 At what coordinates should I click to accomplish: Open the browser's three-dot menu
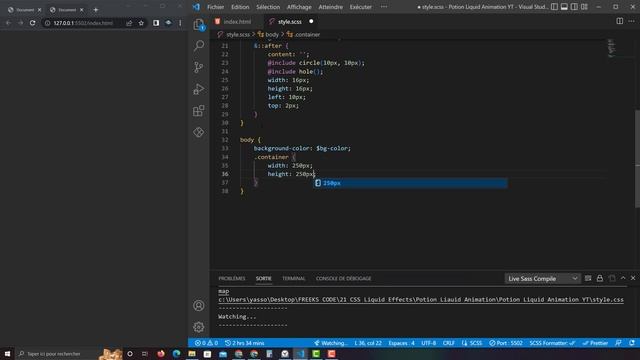coord(180,23)
